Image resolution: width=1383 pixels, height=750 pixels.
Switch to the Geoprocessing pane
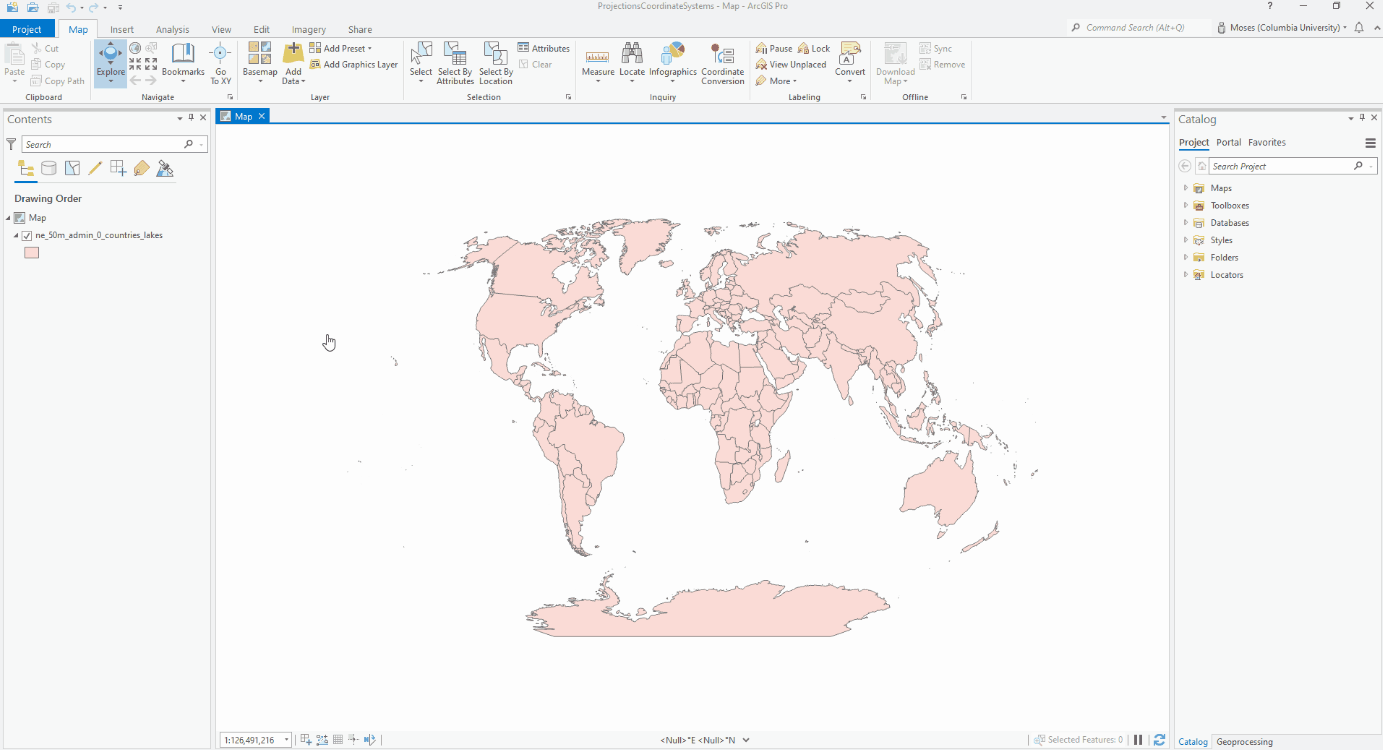pyautogui.click(x=1244, y=741)
